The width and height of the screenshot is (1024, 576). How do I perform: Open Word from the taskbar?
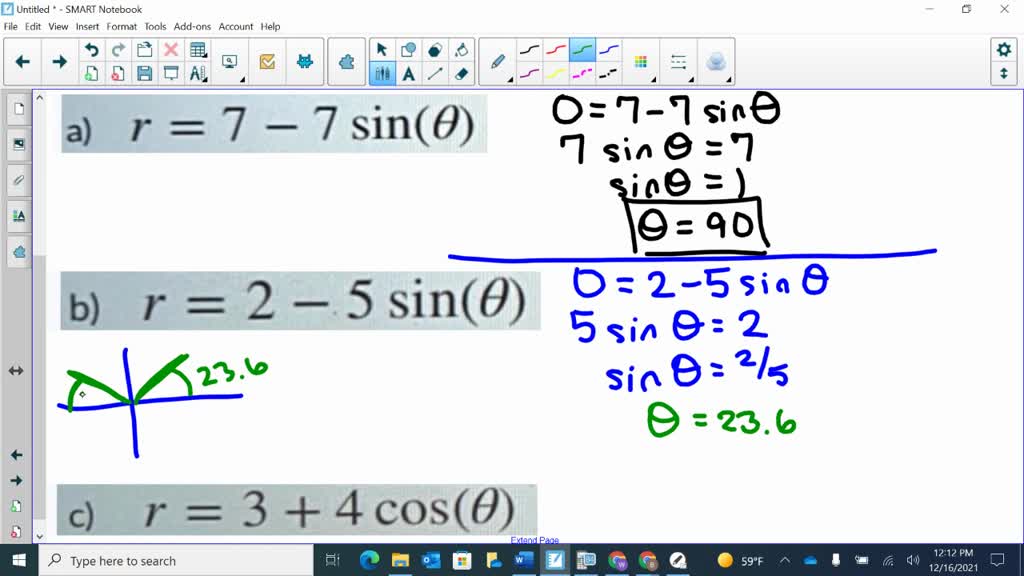(x=524, y=560)
